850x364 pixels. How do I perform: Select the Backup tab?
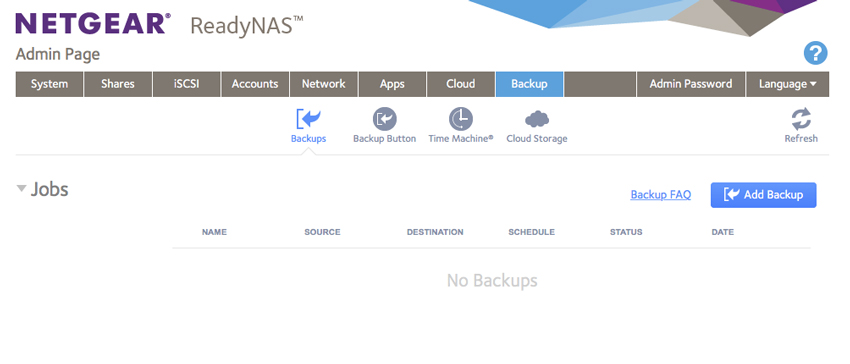pos(529,84)
